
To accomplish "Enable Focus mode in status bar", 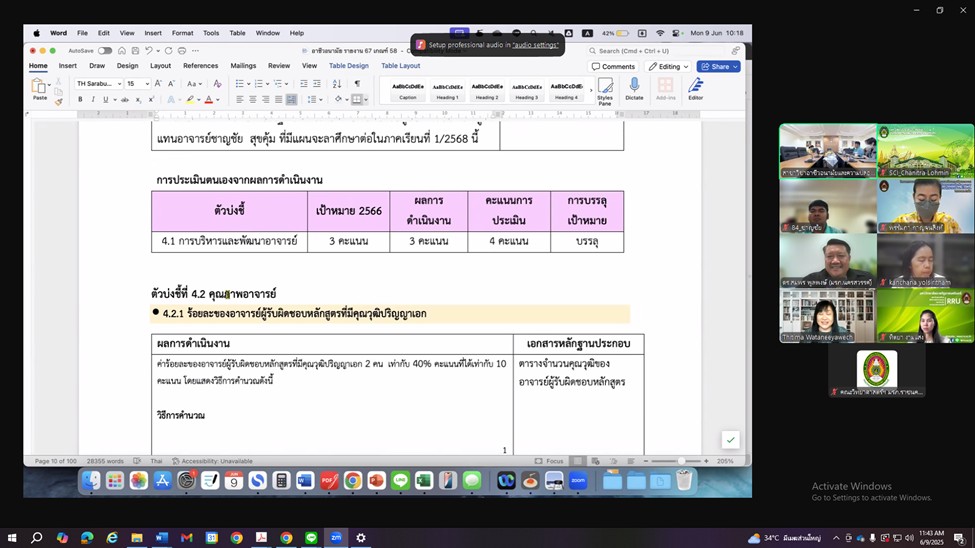I will tap(549, 461).
